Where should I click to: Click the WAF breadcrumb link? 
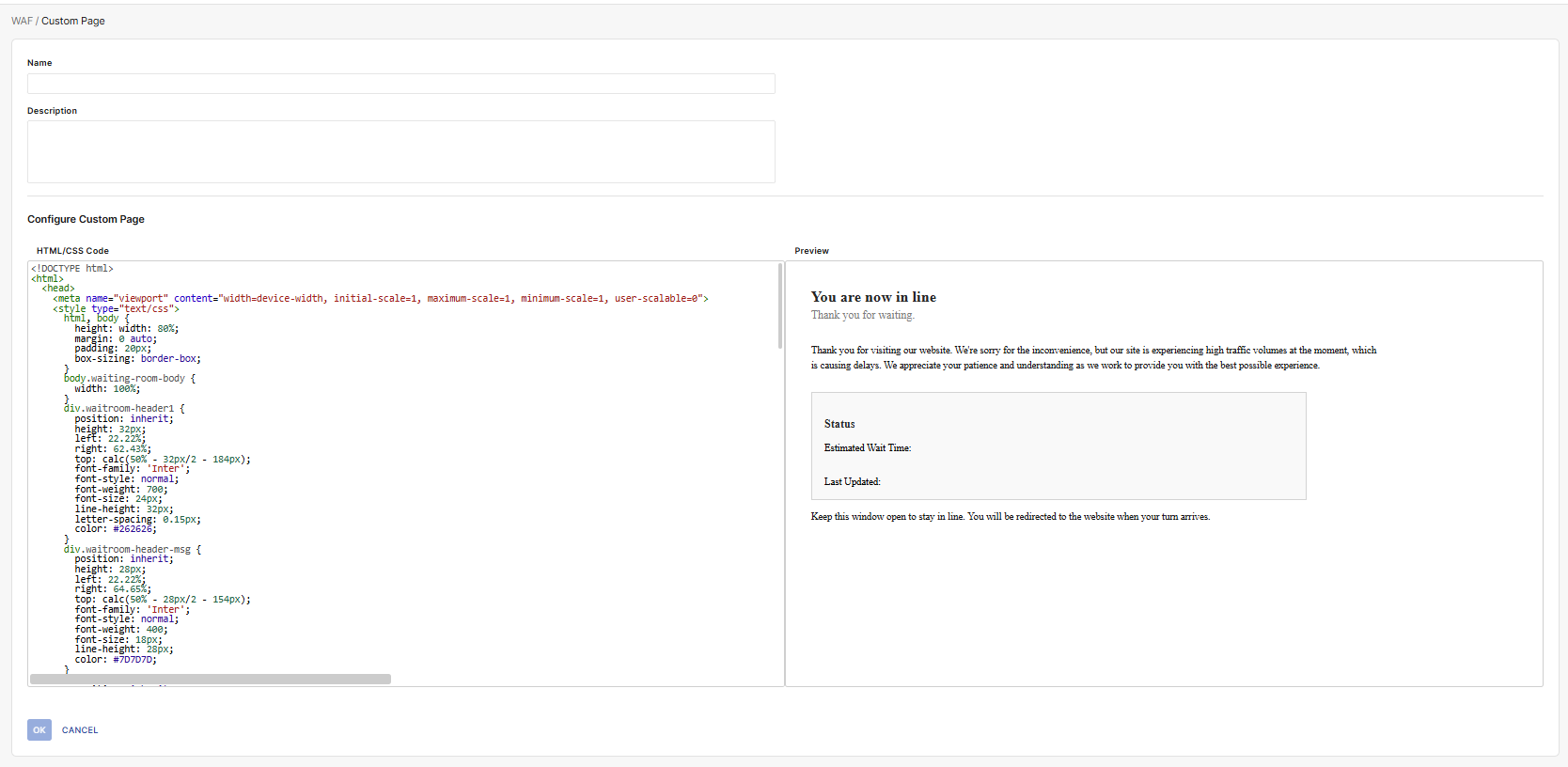click(x=22, y=21)
